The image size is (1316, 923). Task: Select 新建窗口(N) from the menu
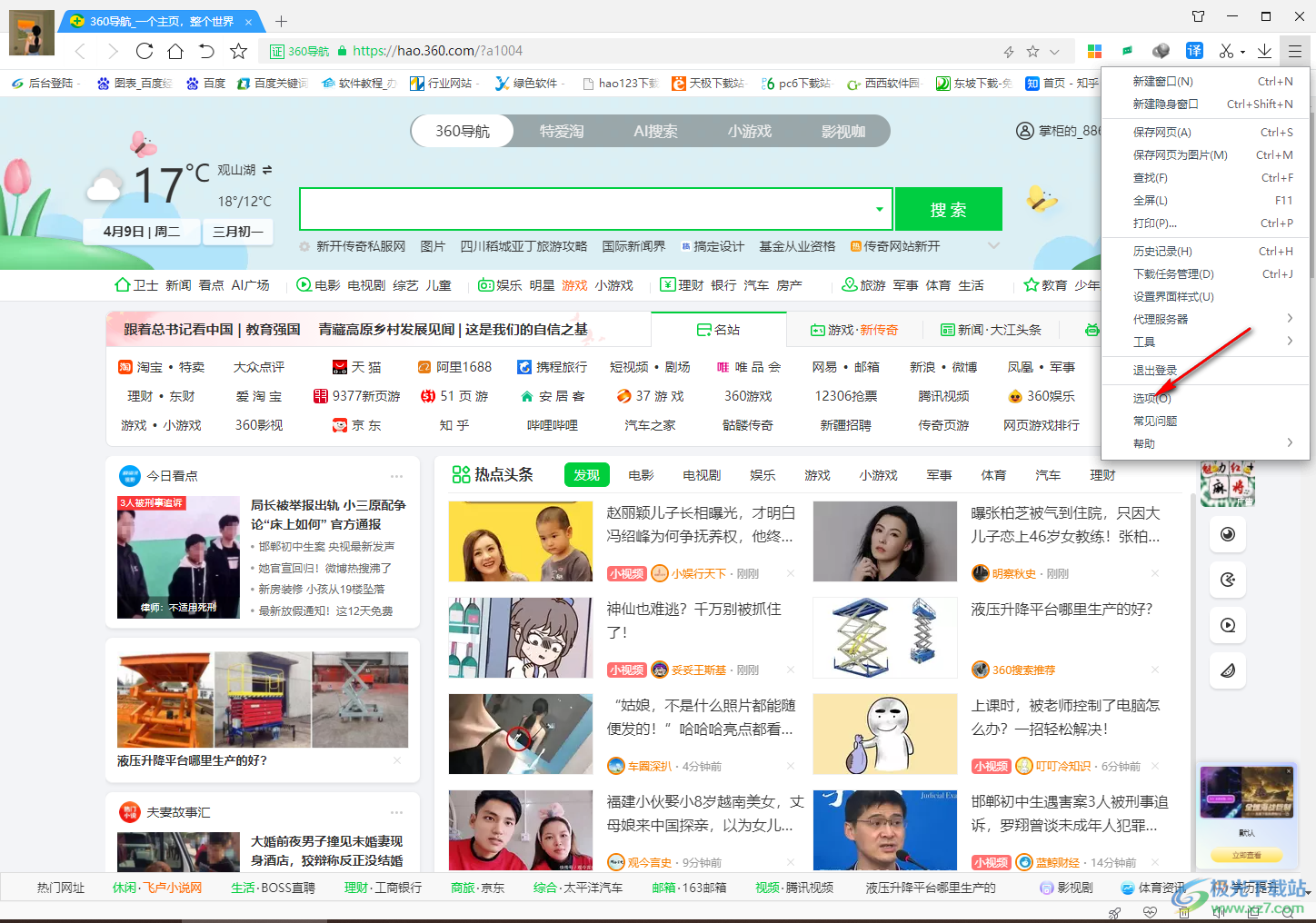(x=1205, y=82)
